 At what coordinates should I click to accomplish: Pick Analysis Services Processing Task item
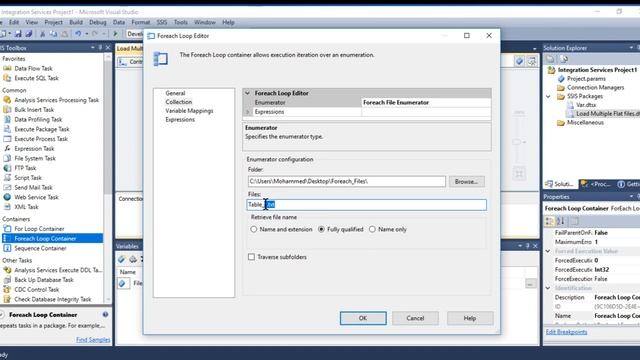tap(56, 100)
